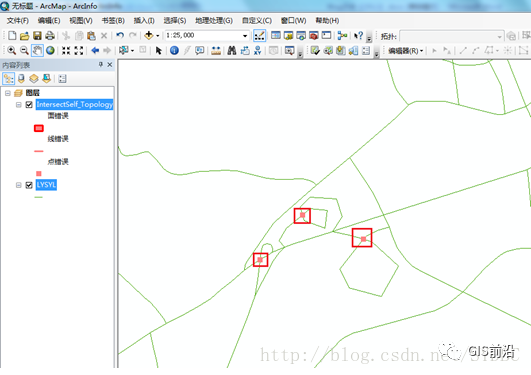Go back to previous extent
Image resolution: width=531 pixels, height=375 pixels.
point(95,50)
